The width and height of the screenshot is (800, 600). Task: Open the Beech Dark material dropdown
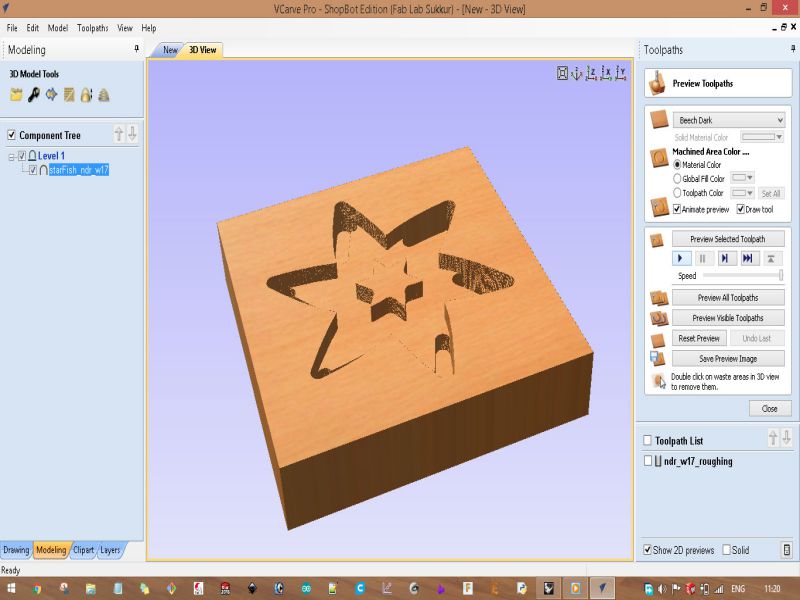[729, 120]
